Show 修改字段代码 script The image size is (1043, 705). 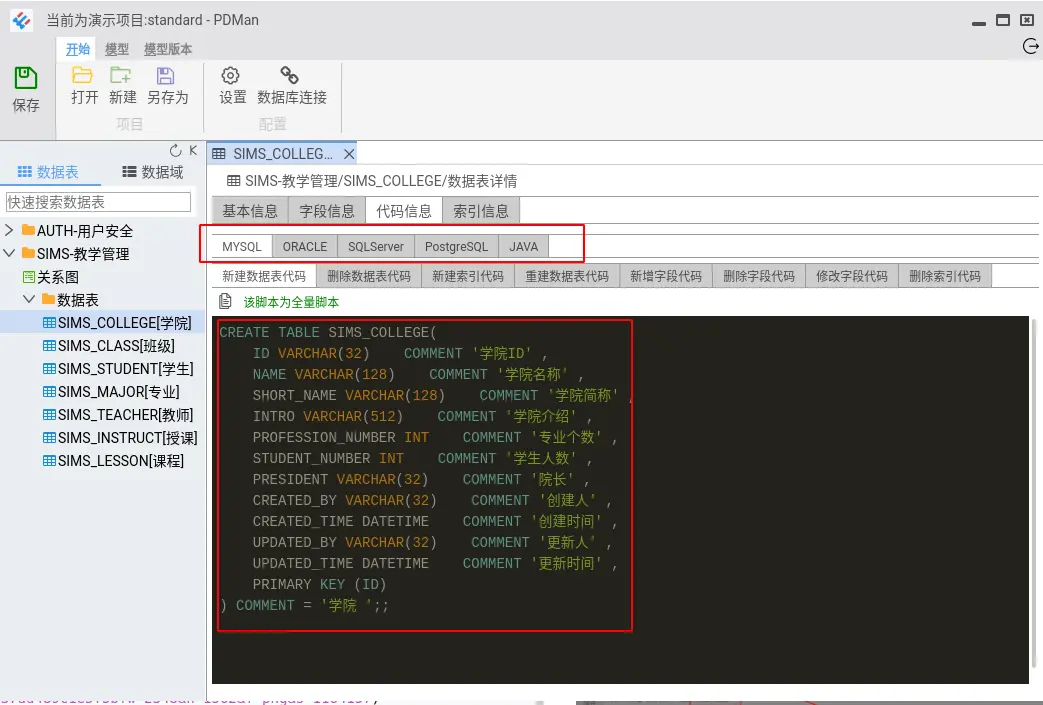tap(852, 276)
